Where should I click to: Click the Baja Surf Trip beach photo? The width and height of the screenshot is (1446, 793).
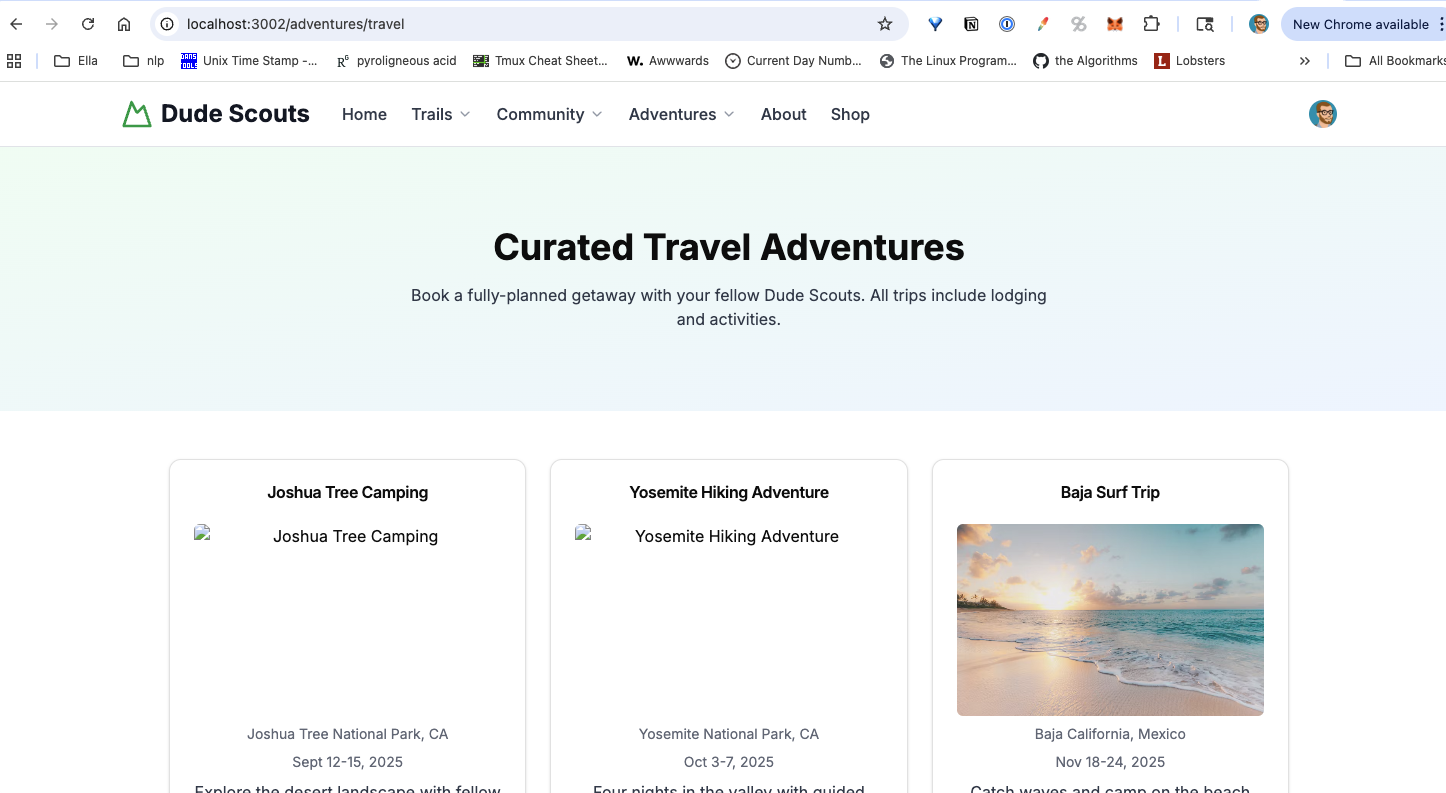click(1110, 620)
